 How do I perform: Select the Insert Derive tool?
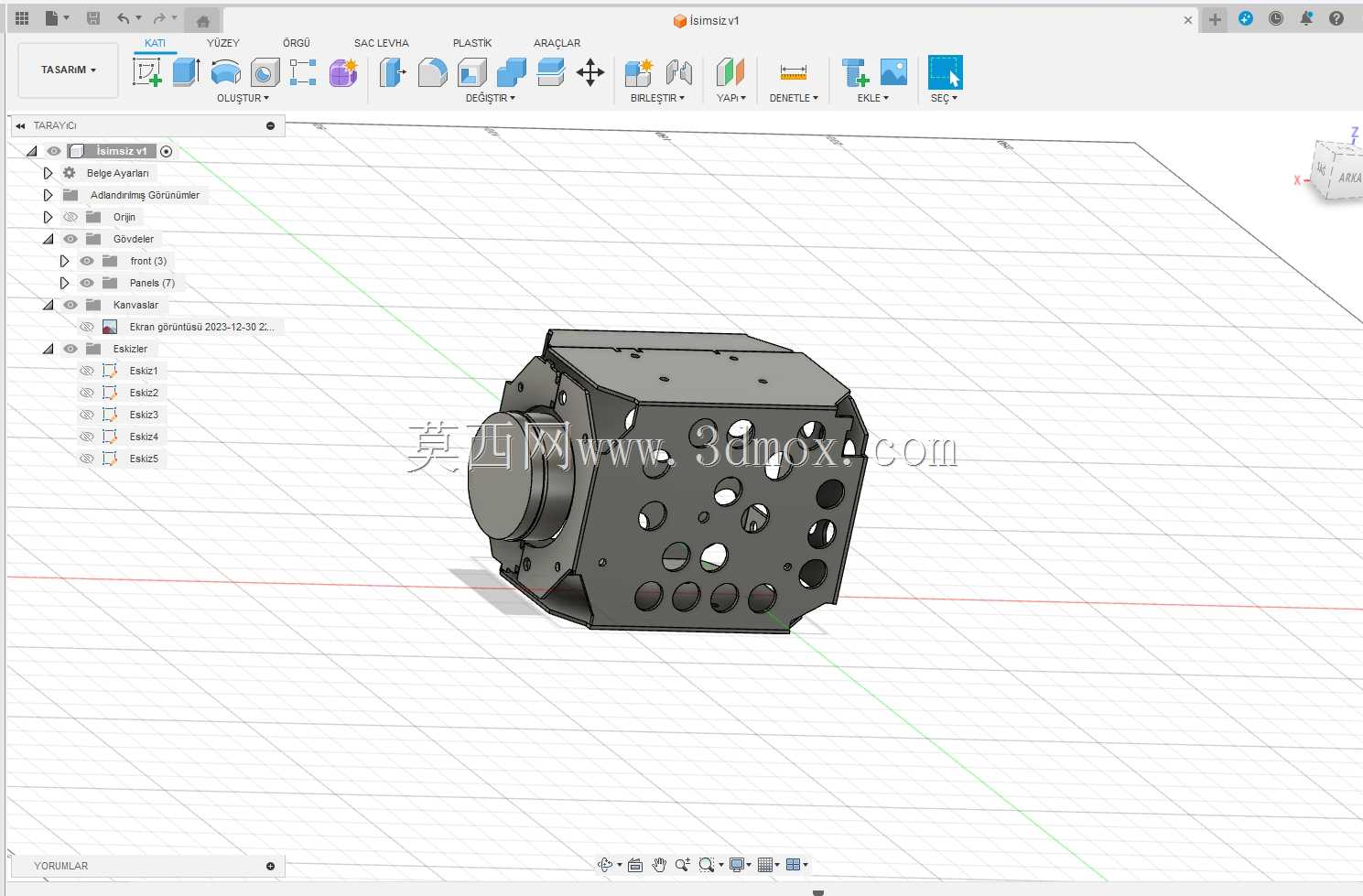coord(855,72)
